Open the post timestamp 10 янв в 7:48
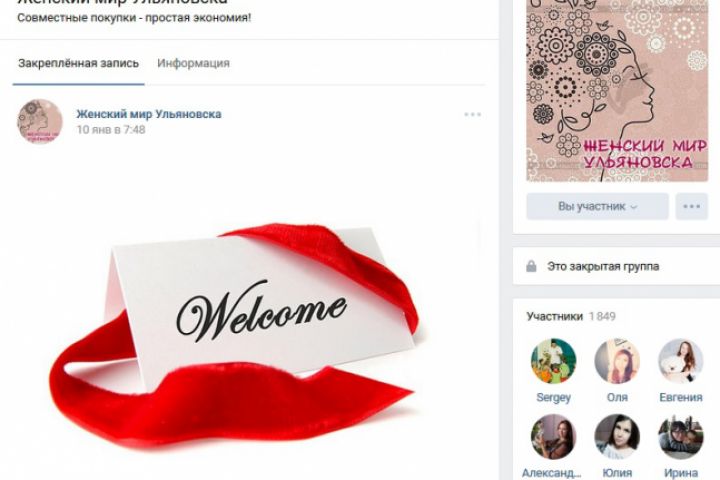Image resolution: width=720 pixels, height=480 pixels. coord(111,130)
